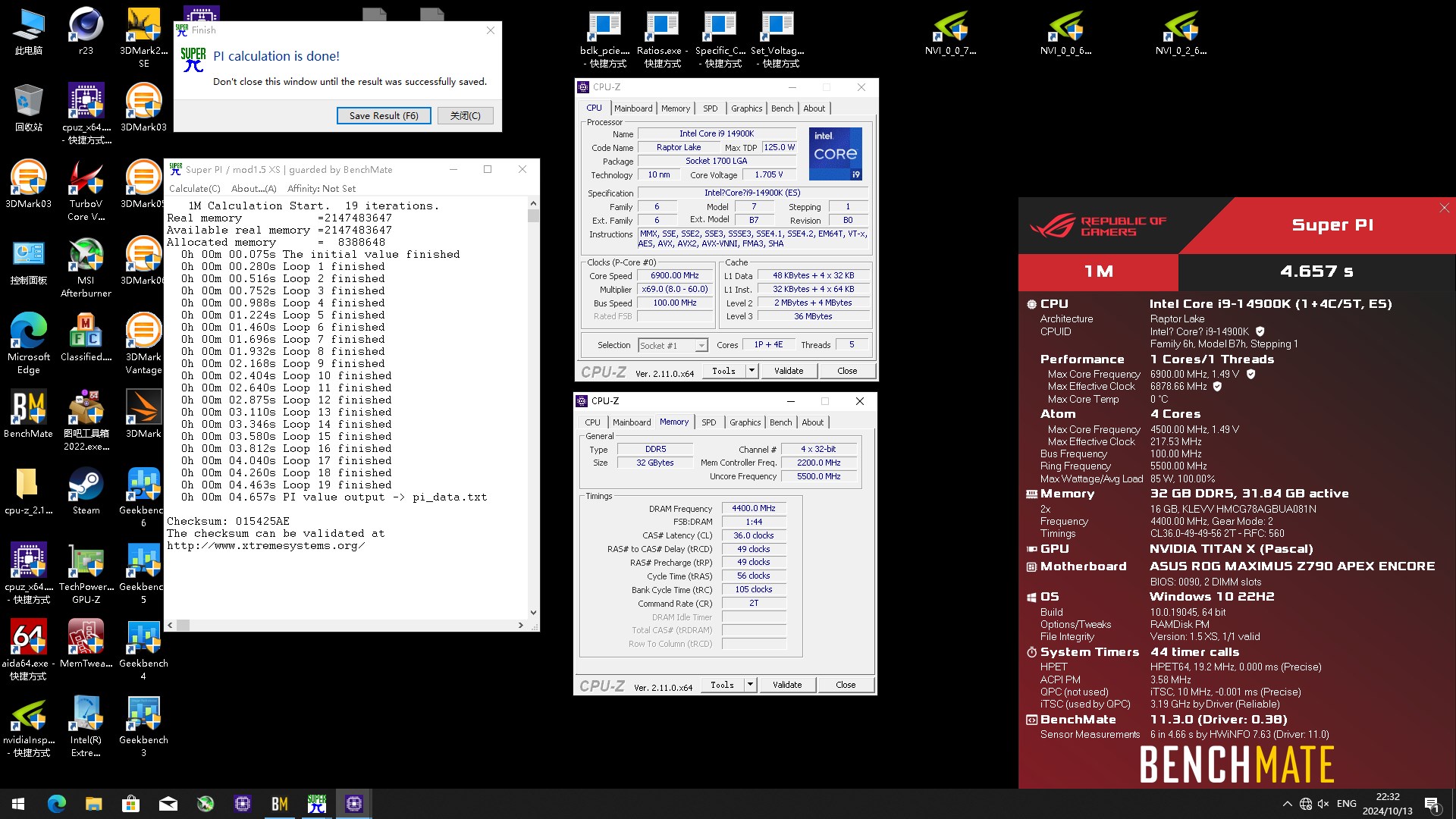Click ENG input language indicator
The height and width of the screenshot is (819, 1456).
(x=1346, y=804)
